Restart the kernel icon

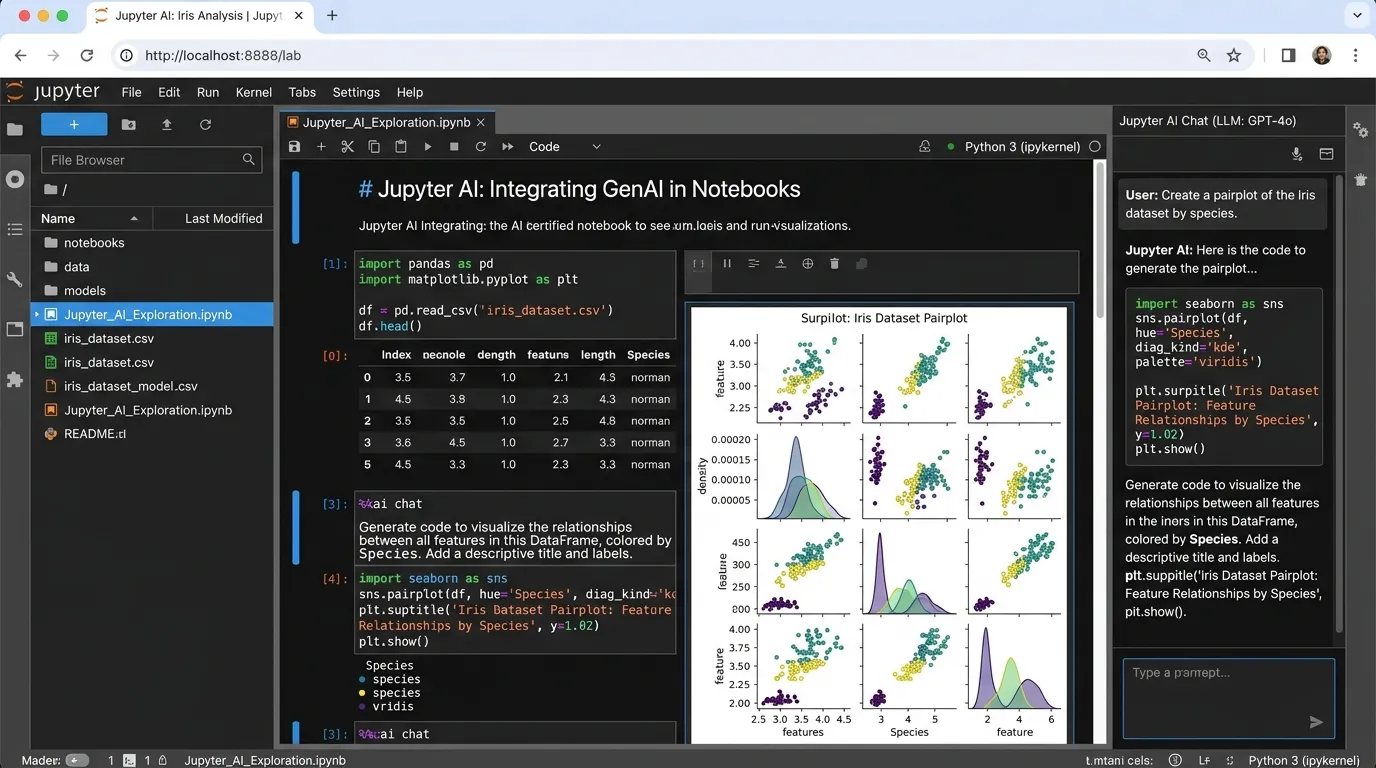pos(481,147)
